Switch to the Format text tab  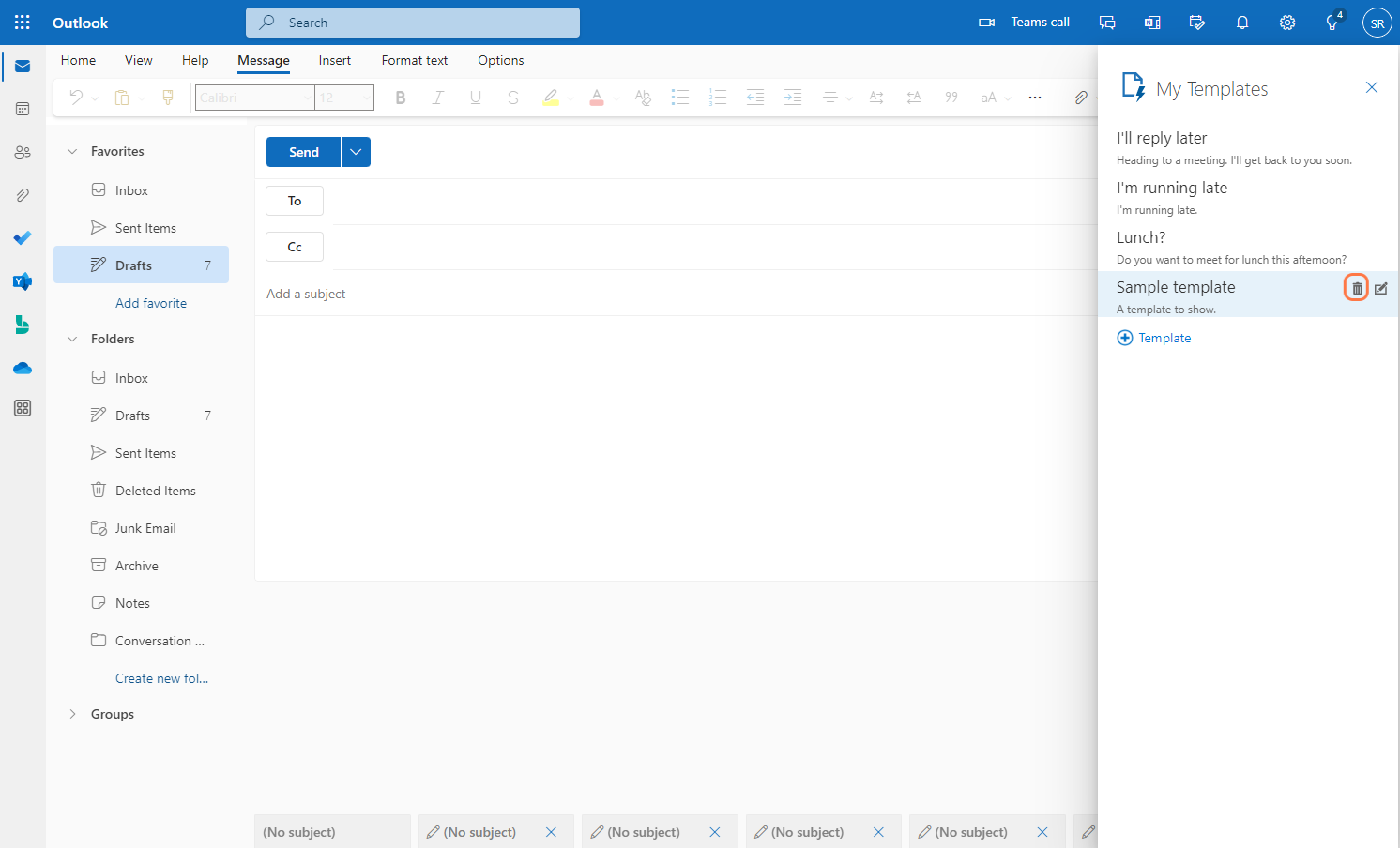point(415,60)
